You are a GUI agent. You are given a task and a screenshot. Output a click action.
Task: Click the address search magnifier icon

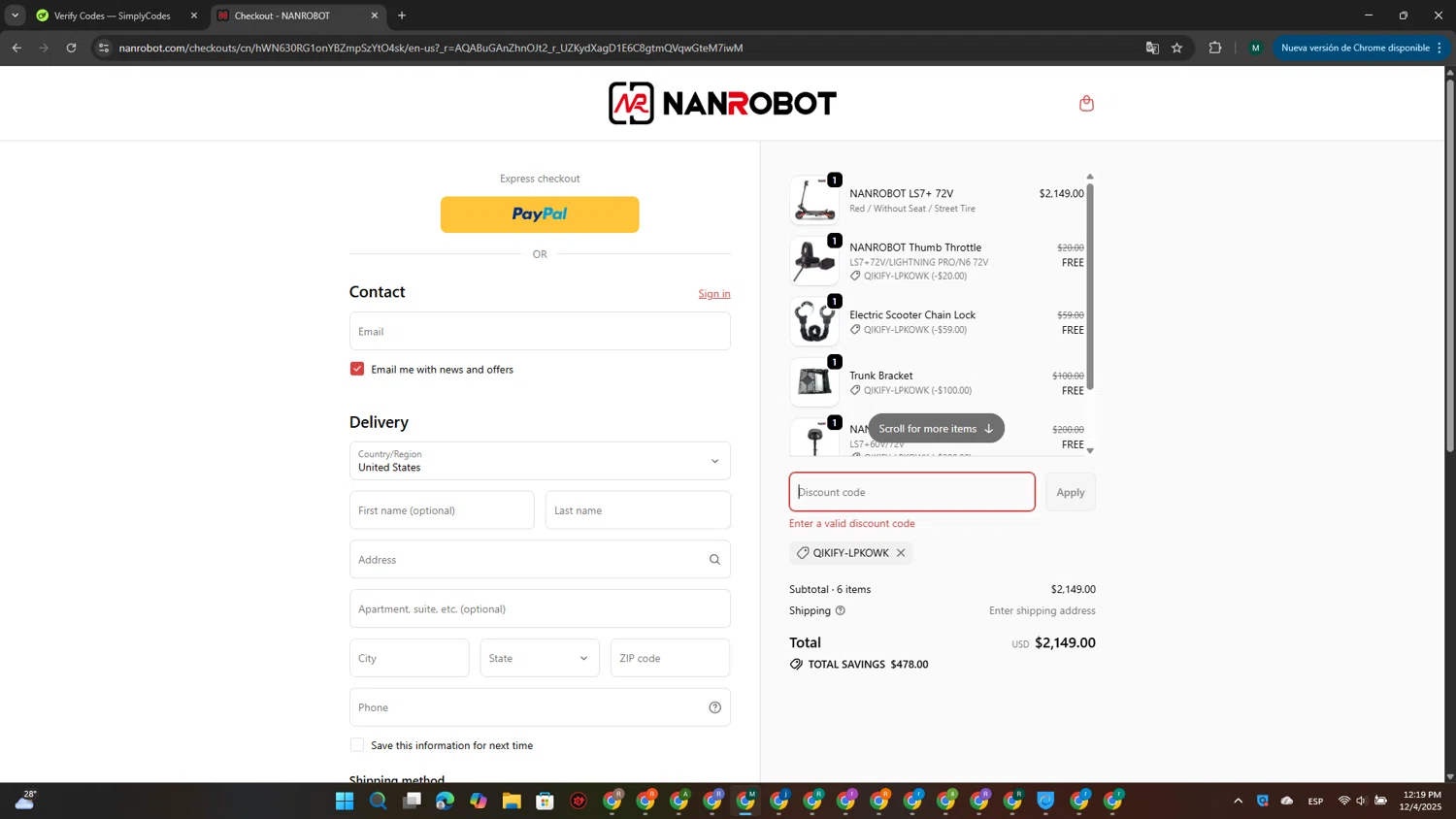tap(714, 559)
